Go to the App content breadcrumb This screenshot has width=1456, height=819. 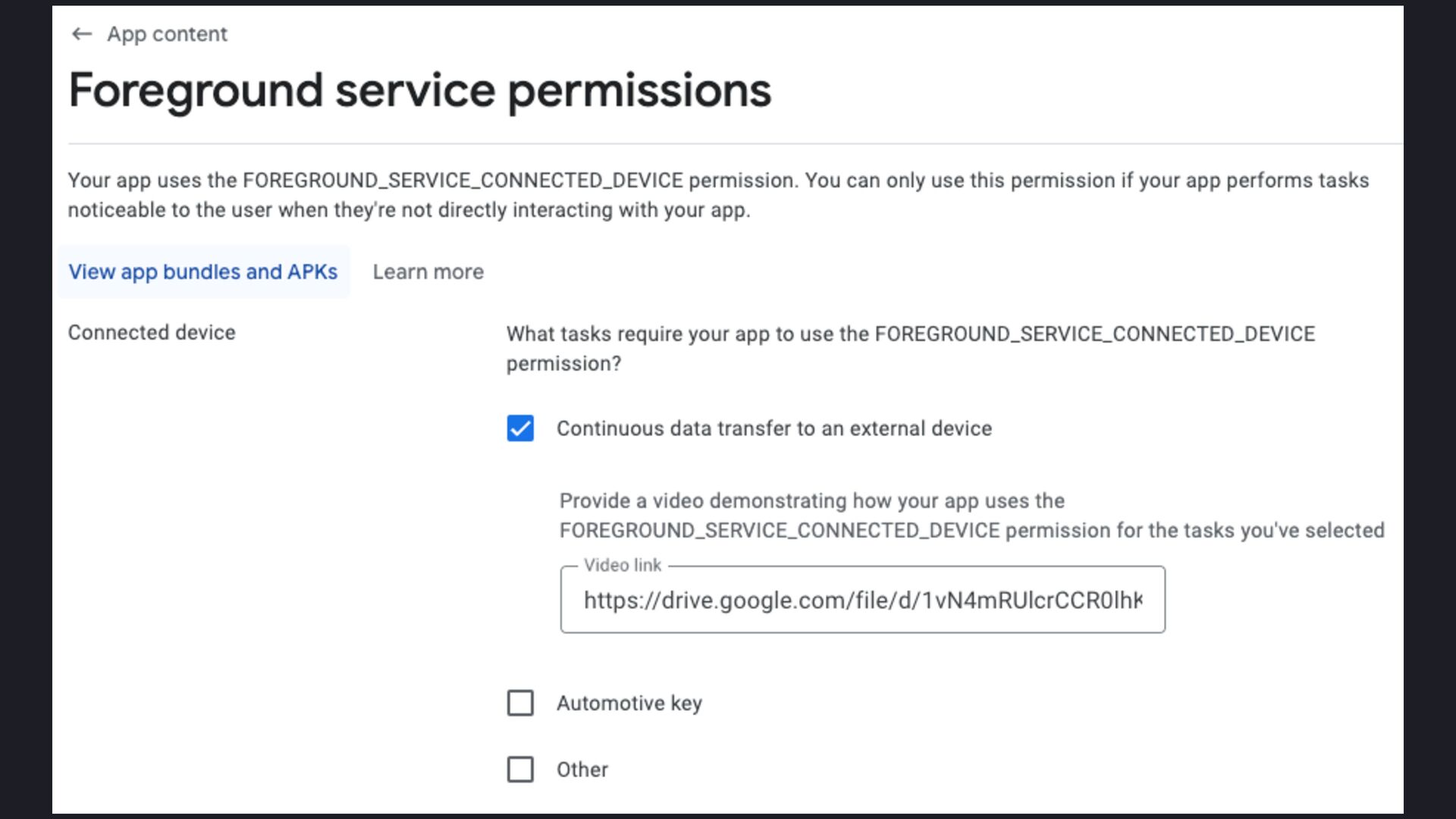(167, 34)
